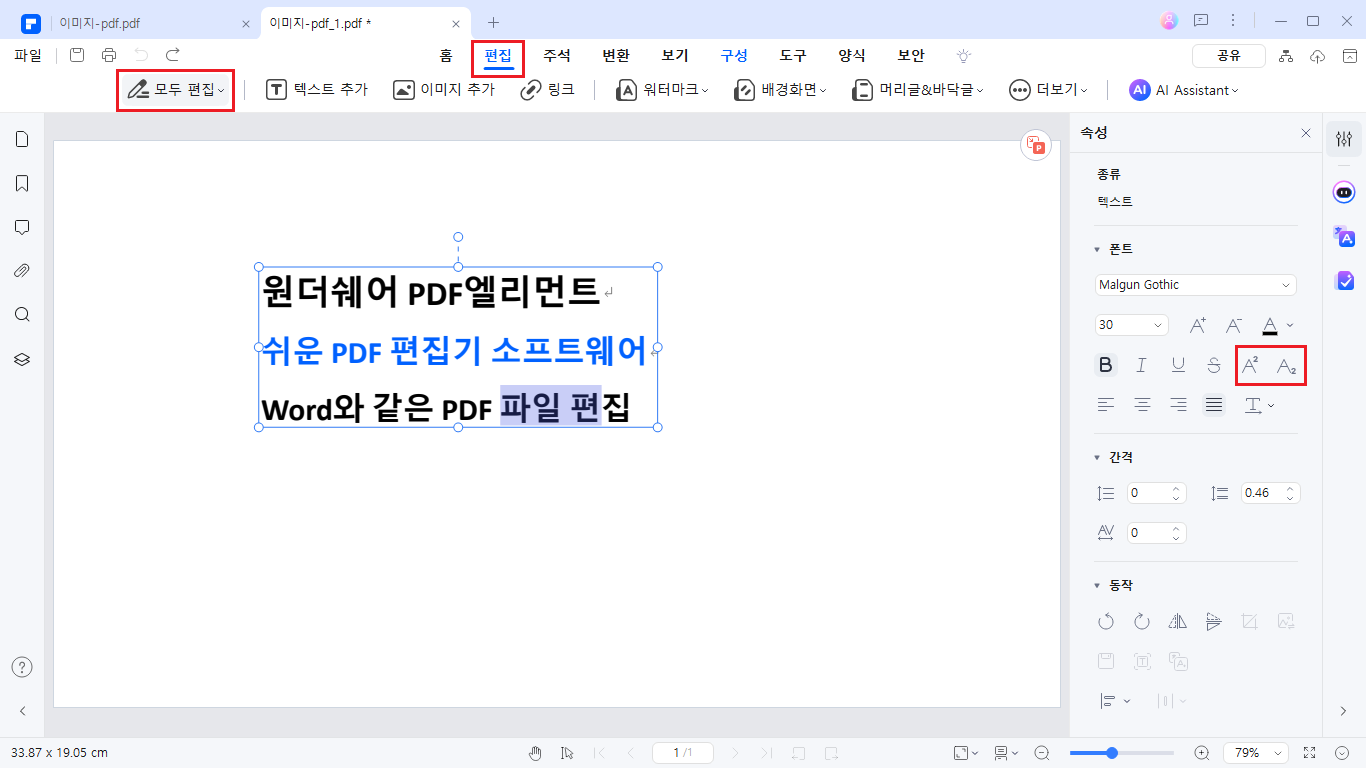Toggle the properties panel icon in the right sidebar
Image resolution: width=1366 pixels, height=768 pixels.
(1344, 140)
